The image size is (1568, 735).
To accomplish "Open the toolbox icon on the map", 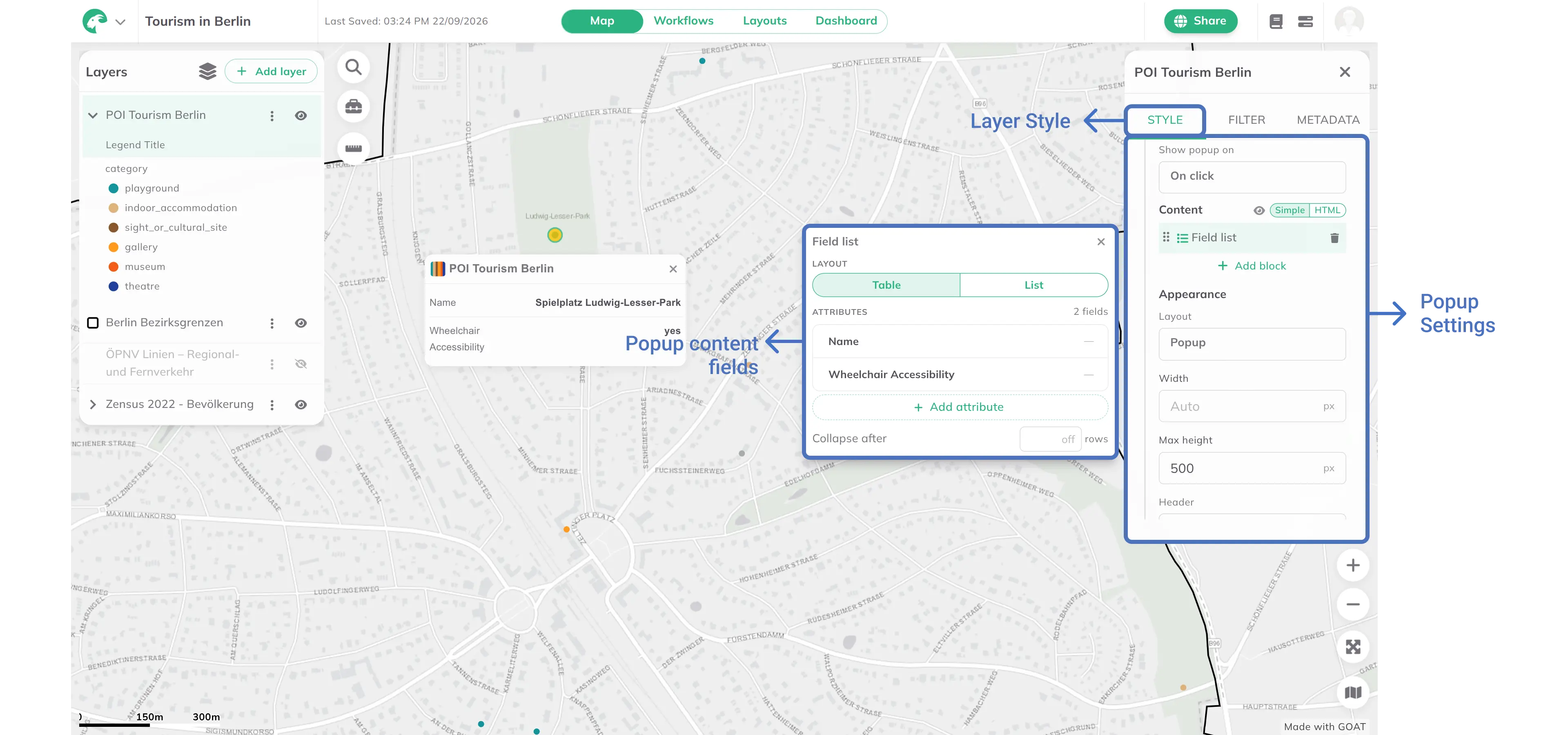I will coord(353,107).
